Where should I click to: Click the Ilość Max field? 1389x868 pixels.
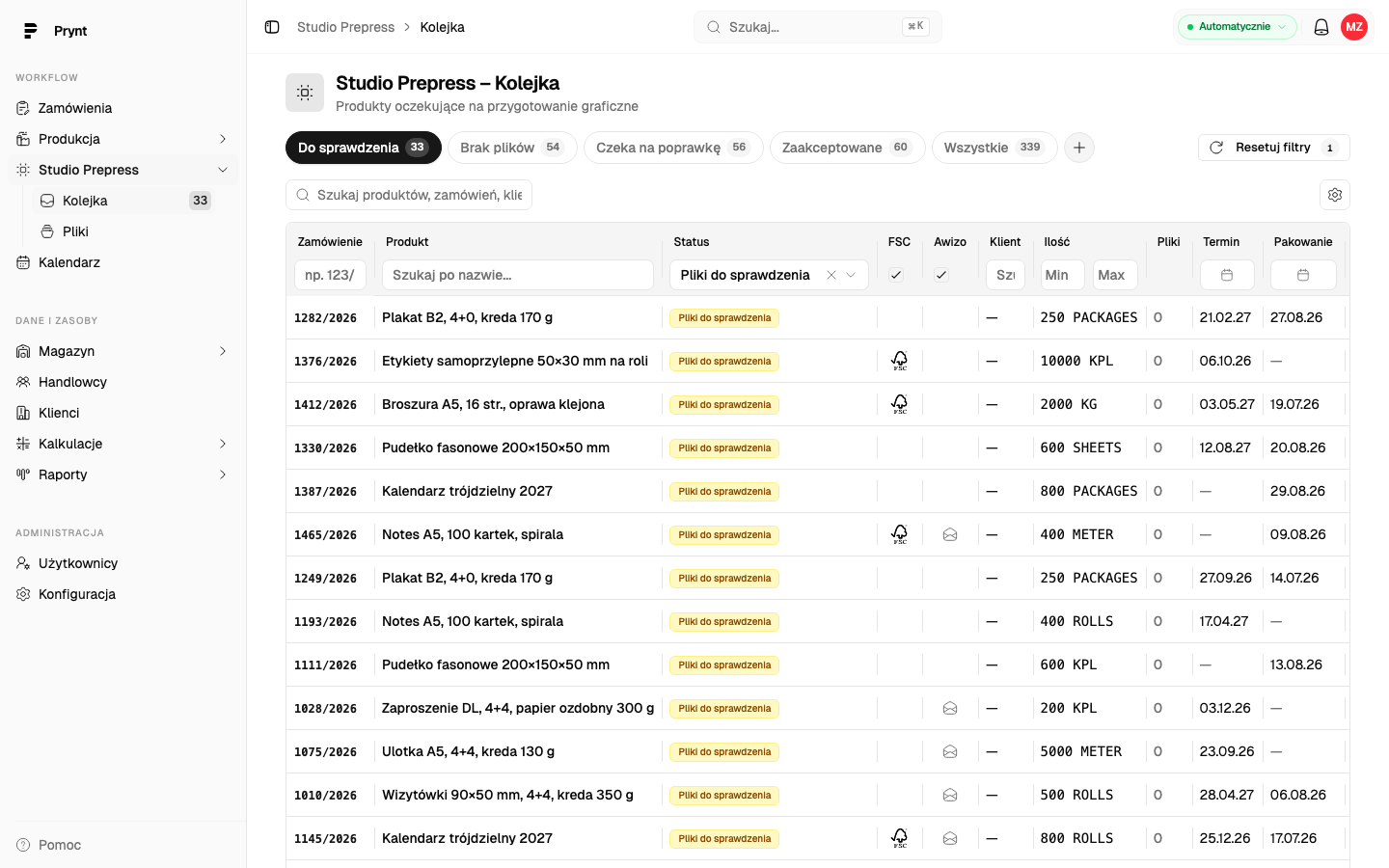pos(1115,275)
